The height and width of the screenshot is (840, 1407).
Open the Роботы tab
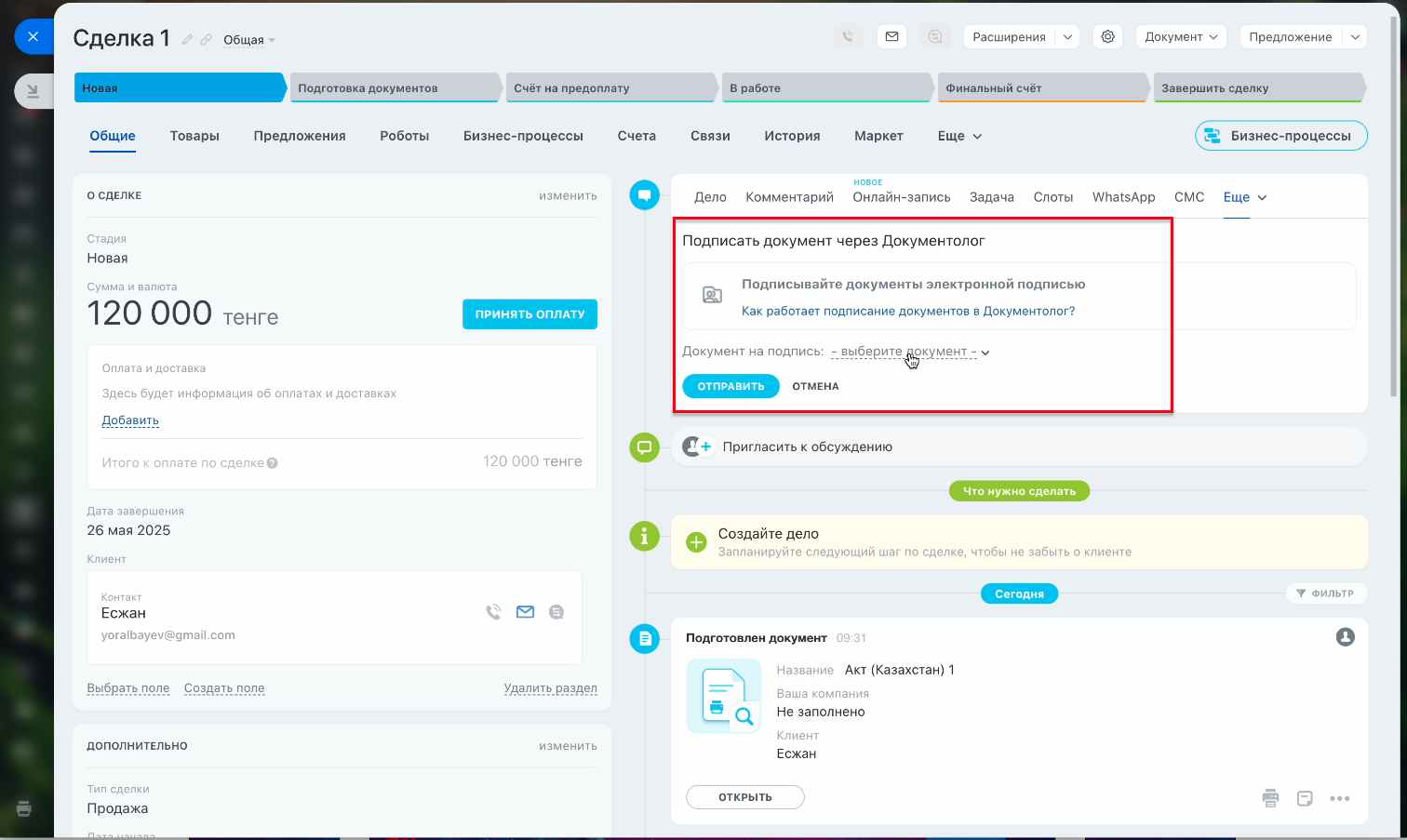(x=405, y=136)
